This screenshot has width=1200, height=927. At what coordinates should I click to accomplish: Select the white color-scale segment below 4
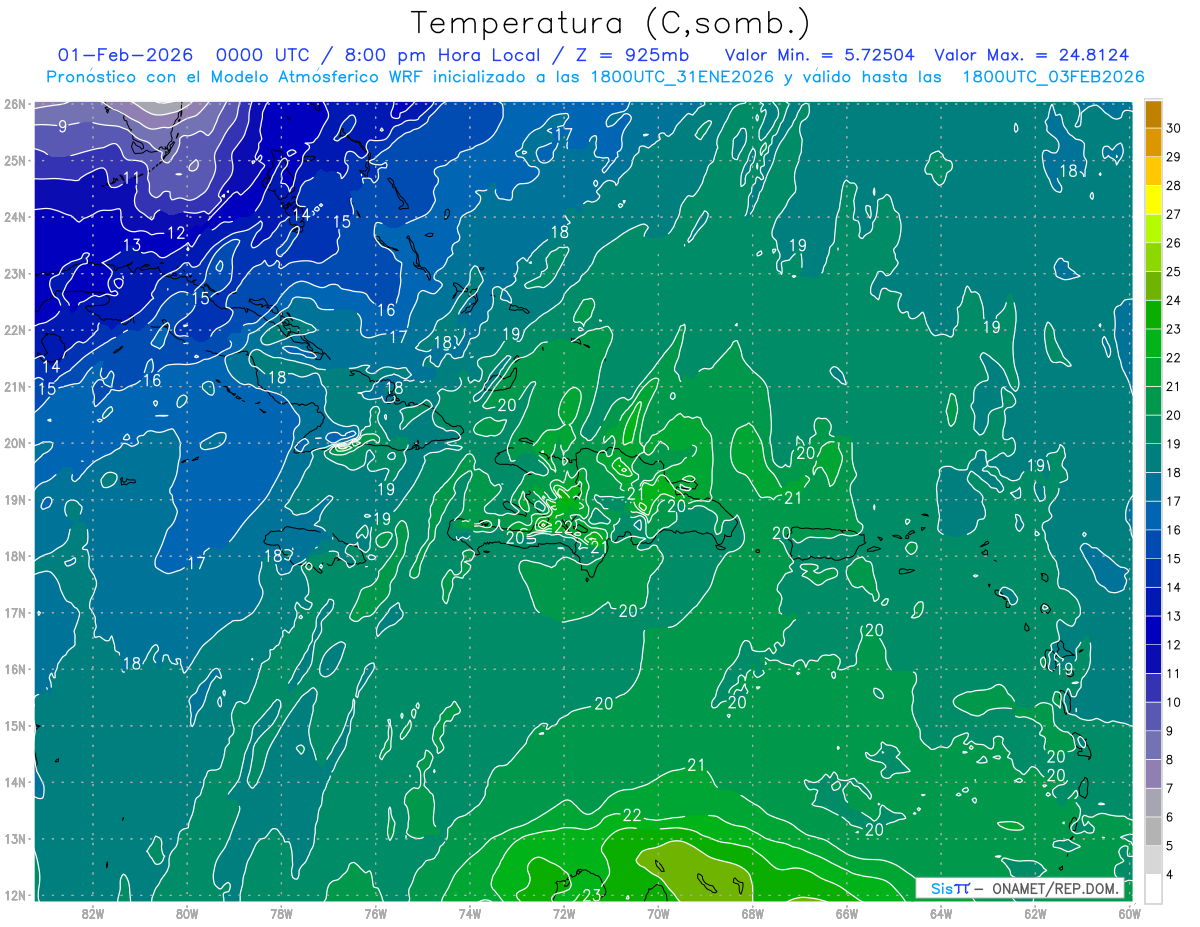[x=1153, y=888]
